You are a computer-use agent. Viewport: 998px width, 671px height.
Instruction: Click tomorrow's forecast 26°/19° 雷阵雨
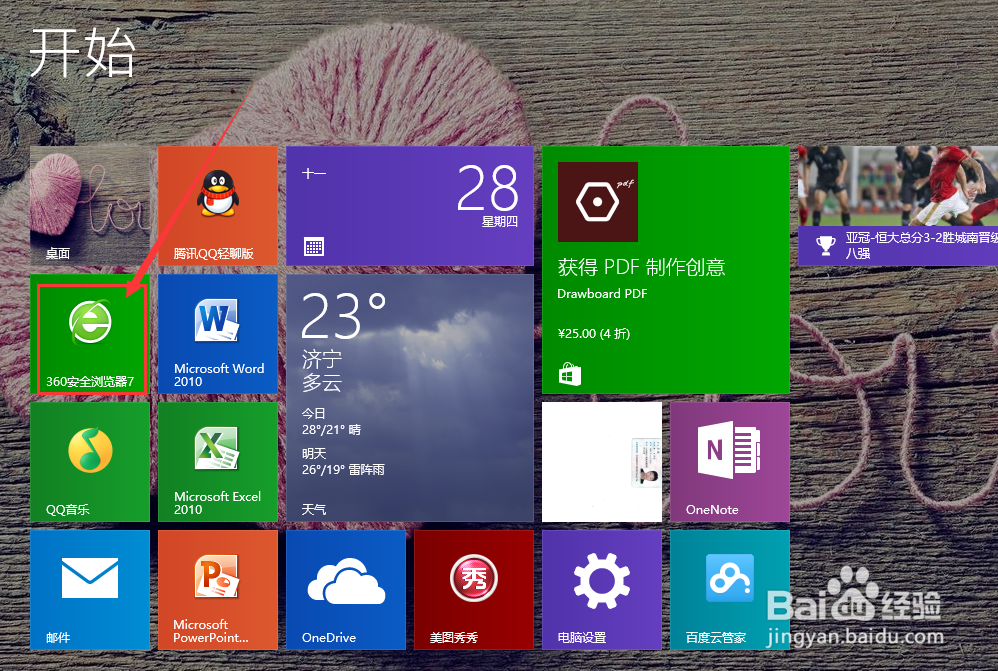pos(343,470)
